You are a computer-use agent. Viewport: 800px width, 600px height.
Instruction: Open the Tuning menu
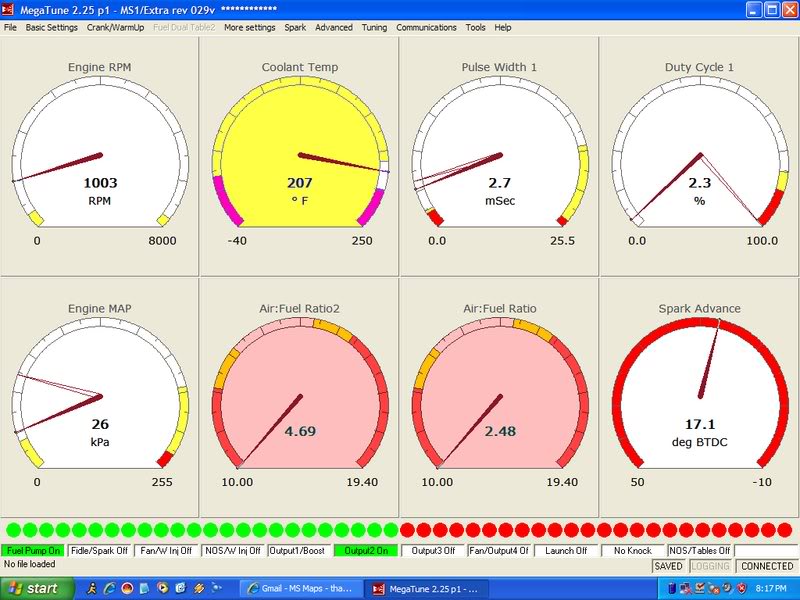click(374, 28)
